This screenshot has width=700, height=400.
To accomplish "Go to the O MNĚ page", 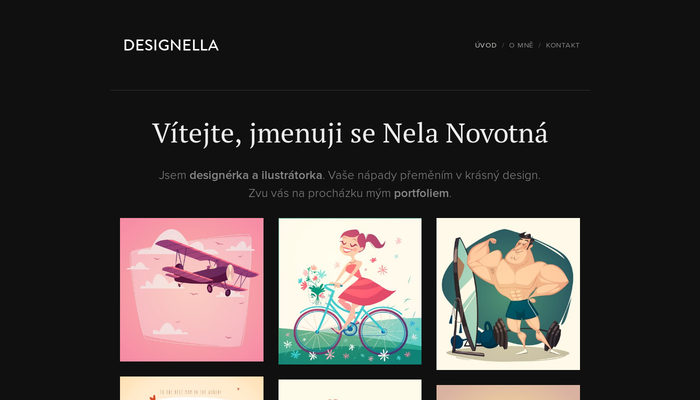I will 521,45.
